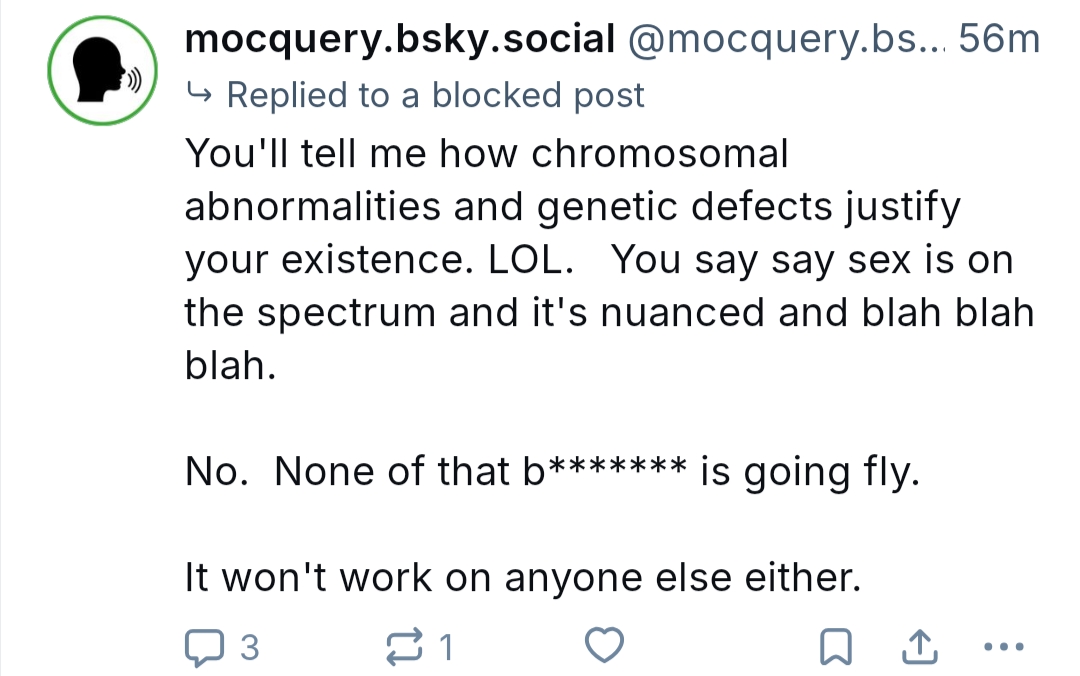Click "It won't work on anyone else either."
The width and height of the screenshot is (1080, 676).
tap(522, 578)
